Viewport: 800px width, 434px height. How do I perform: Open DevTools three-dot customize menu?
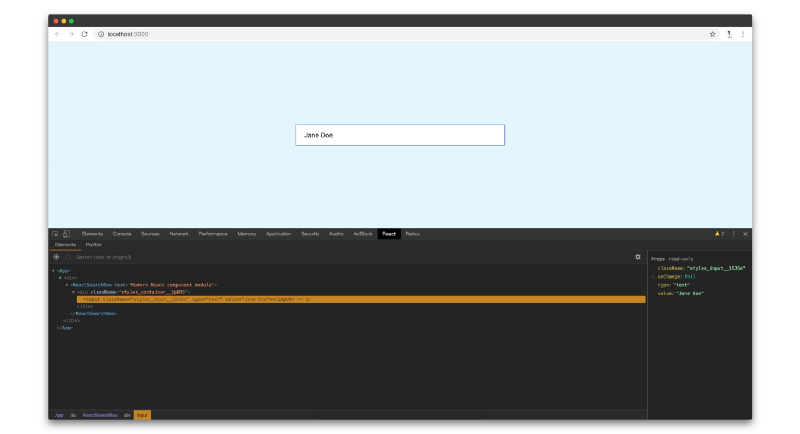pyautogui.click(x=733, y=233)
